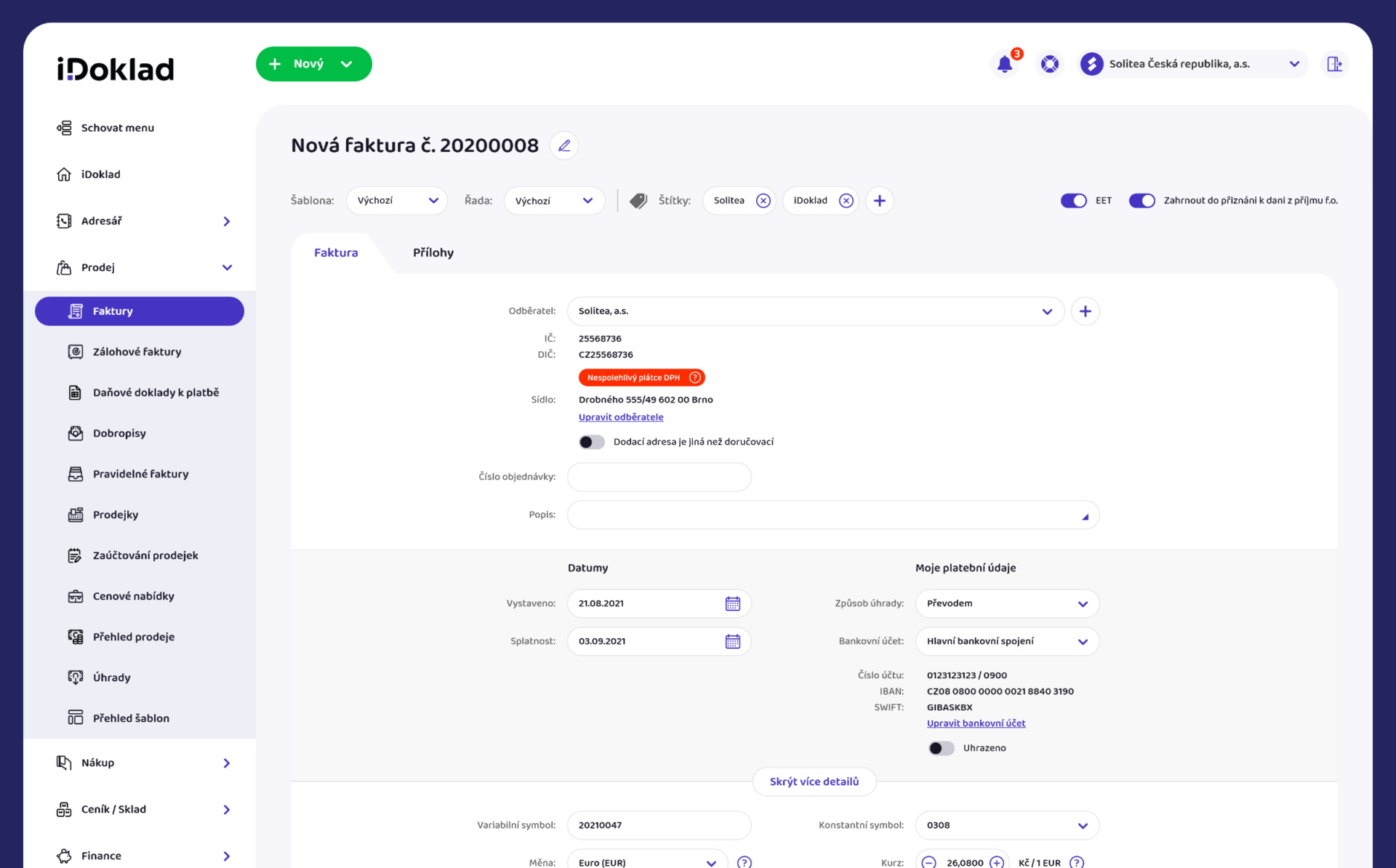Open the notifications bell
Screen dimensions: 1396x868
coord(1005,64)
